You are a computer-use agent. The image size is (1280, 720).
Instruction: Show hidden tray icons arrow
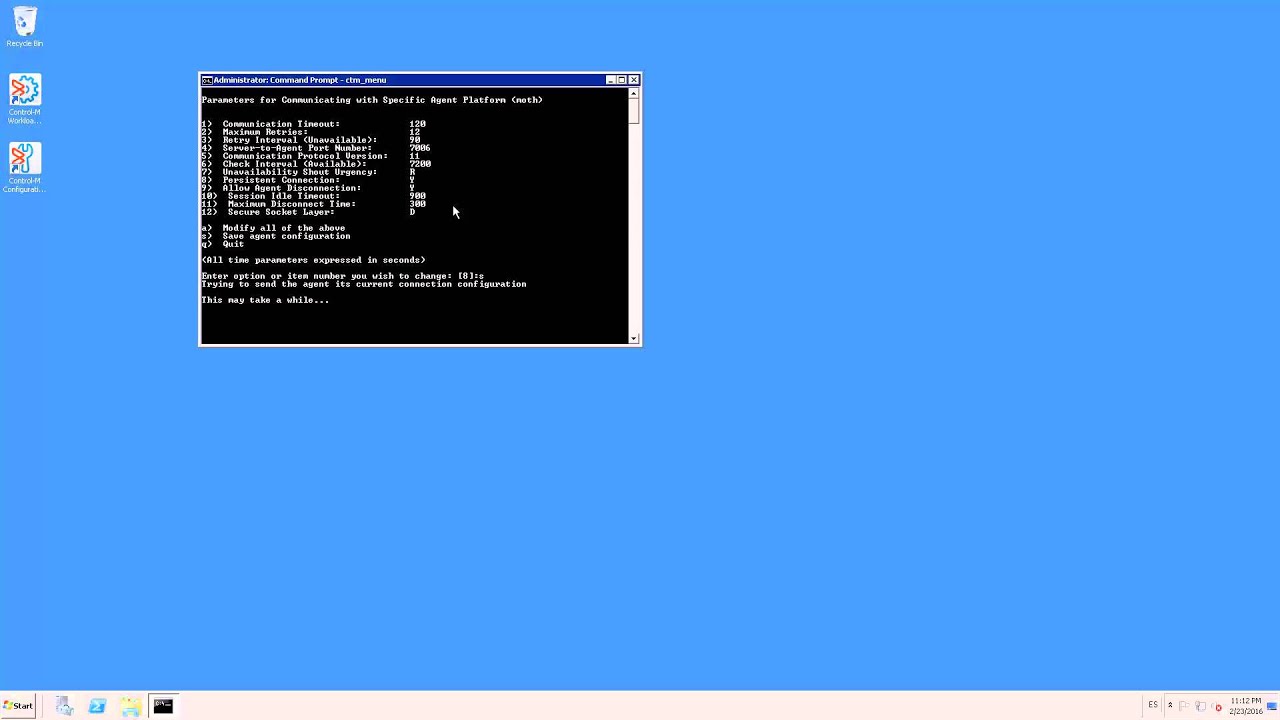point(1170,706)
